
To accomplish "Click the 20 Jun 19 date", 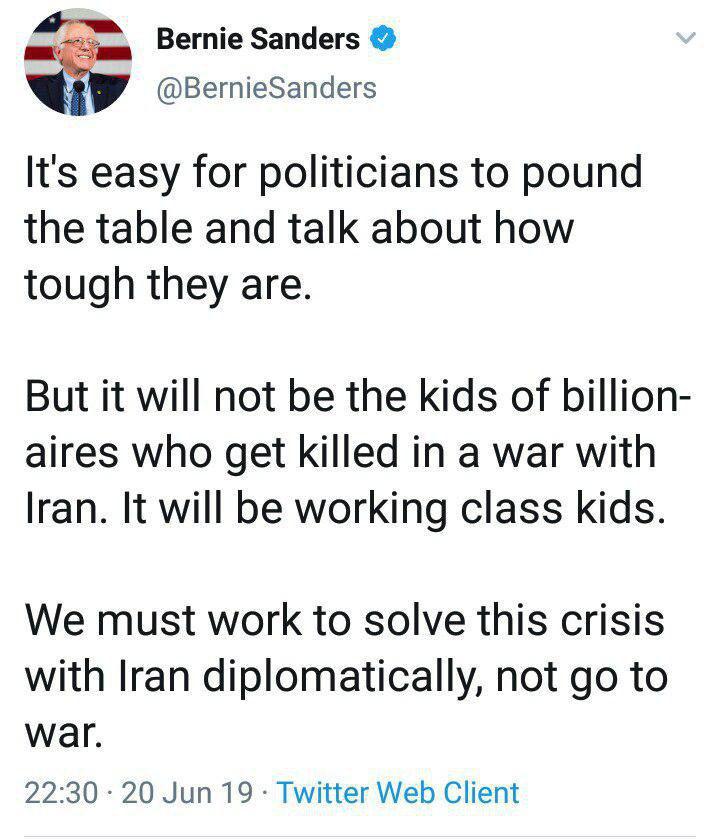I will (x=187, y=792).
